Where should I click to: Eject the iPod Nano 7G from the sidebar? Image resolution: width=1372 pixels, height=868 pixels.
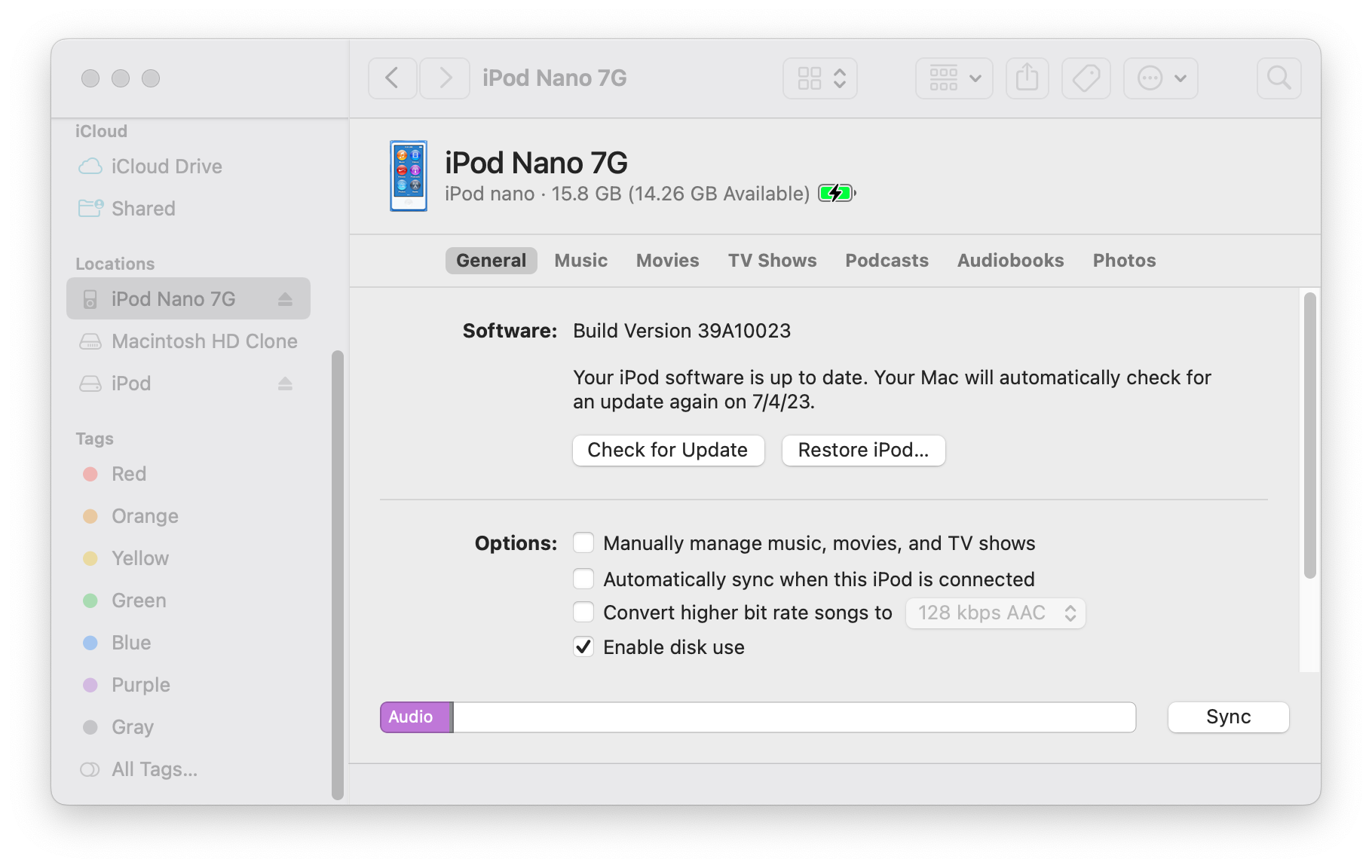[284, 298]
